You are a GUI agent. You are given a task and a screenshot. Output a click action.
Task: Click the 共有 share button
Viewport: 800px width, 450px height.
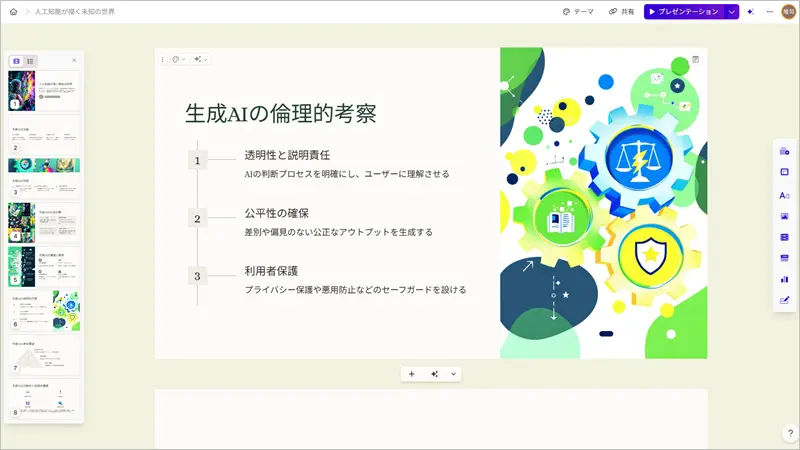pos(621,12)
